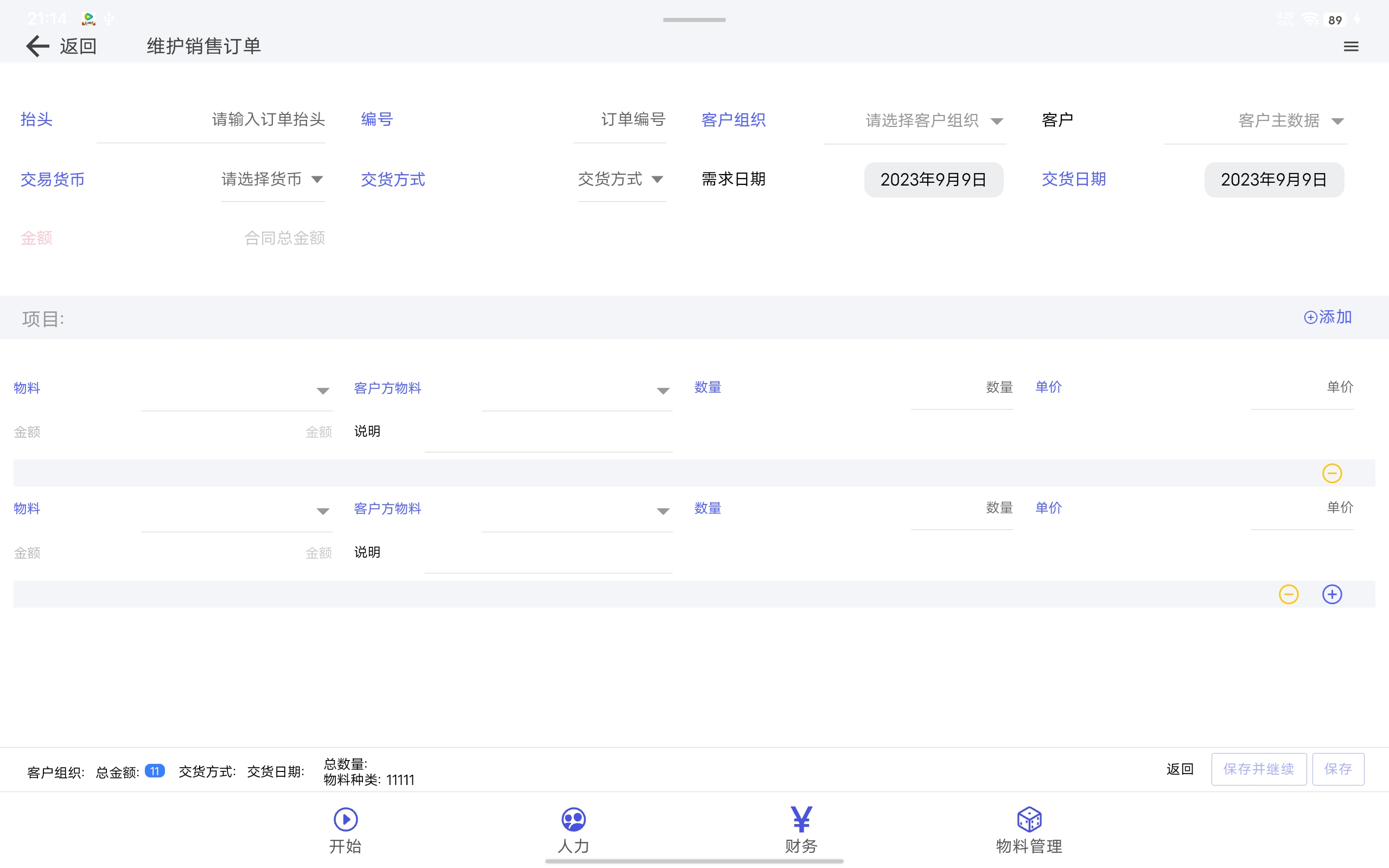Expand first row 物料 dropdown arrow
The image size is (1389, 868).
[323, 392]
